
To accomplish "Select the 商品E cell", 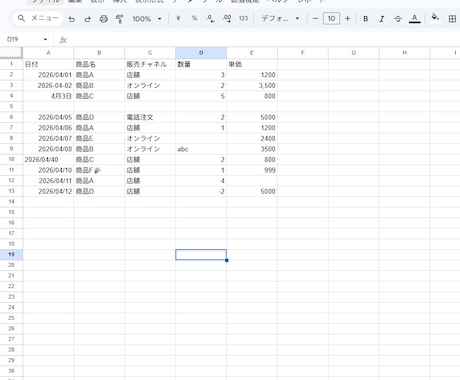I will [x=99, y=138].
